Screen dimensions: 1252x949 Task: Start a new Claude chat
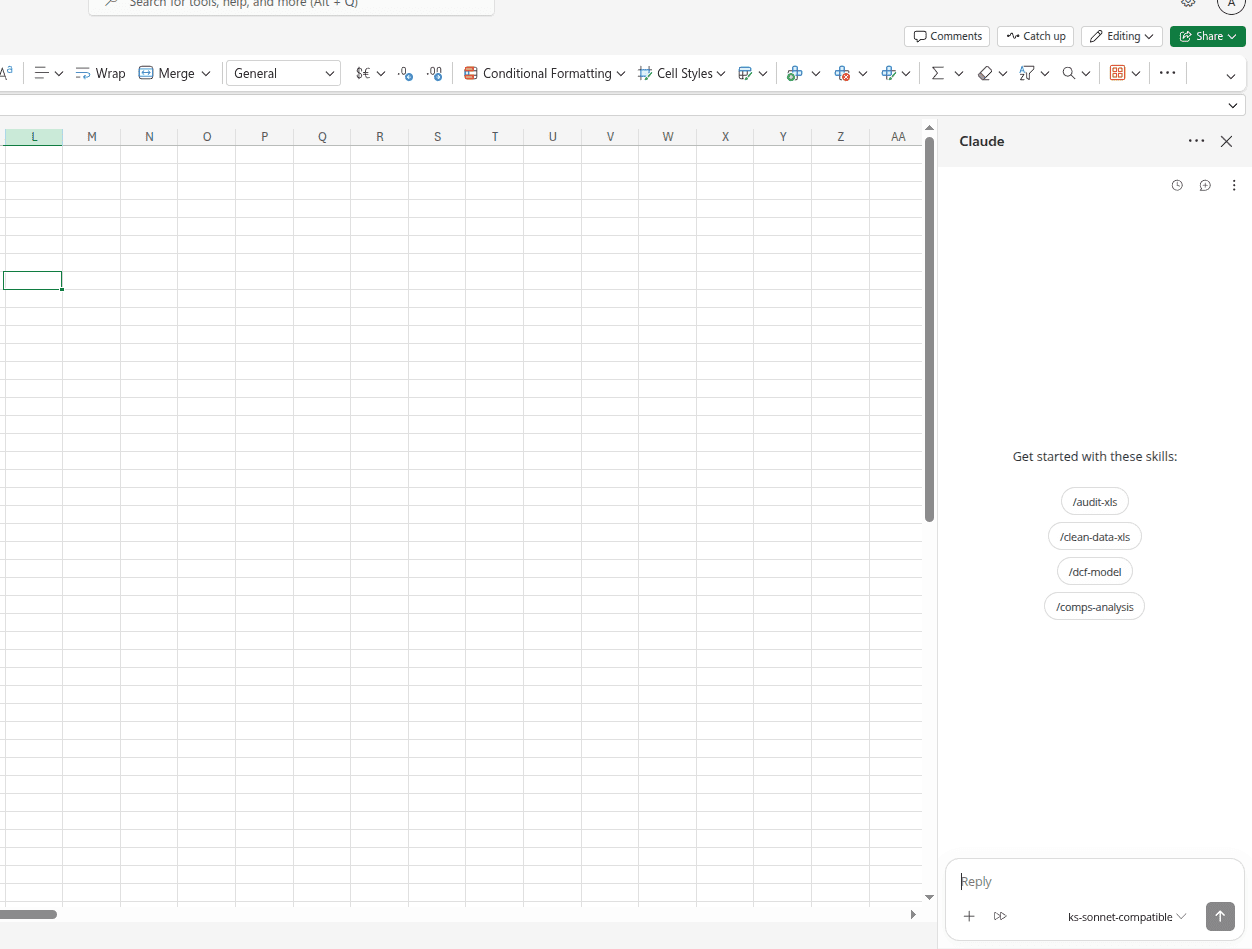coord(1205,185)
